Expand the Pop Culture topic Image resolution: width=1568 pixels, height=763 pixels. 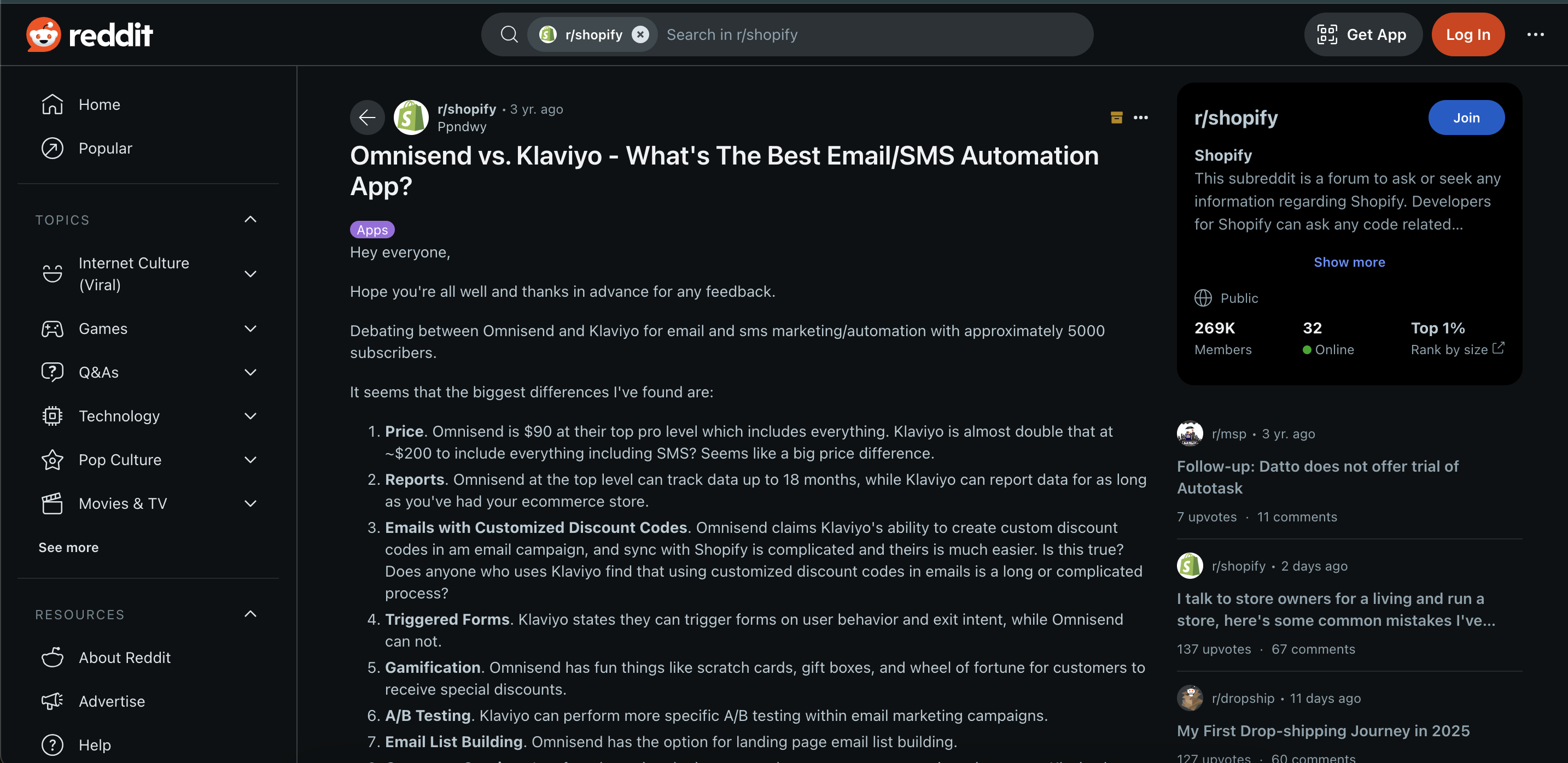[250, 460]
